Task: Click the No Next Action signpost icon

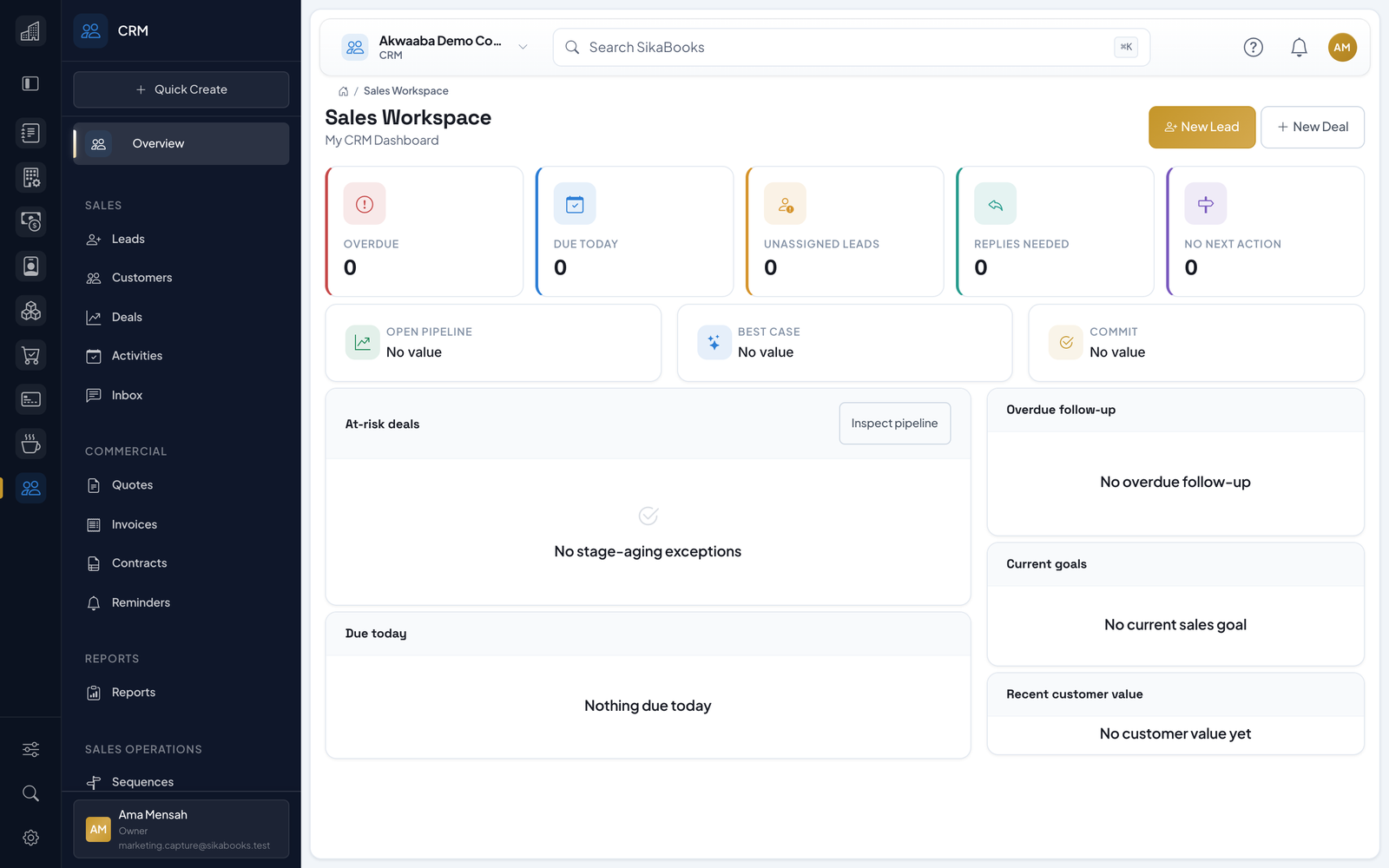Action: (1206, 204)
